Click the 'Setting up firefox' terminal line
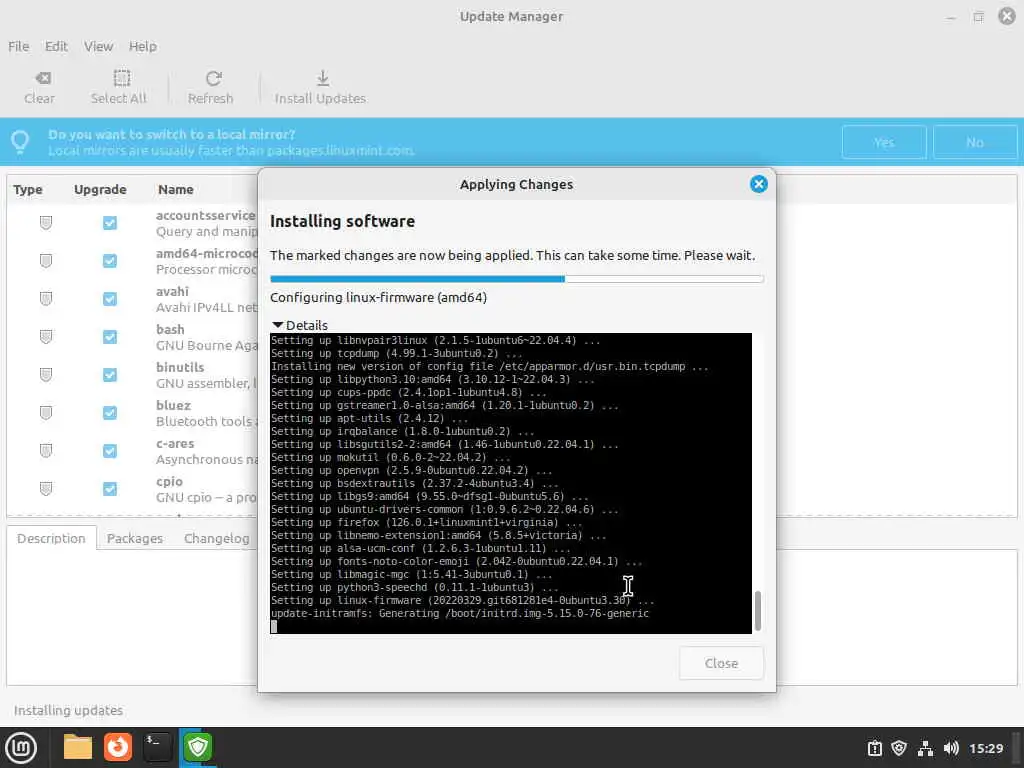Screen dimensions: 1024x768 click(426, 522)
